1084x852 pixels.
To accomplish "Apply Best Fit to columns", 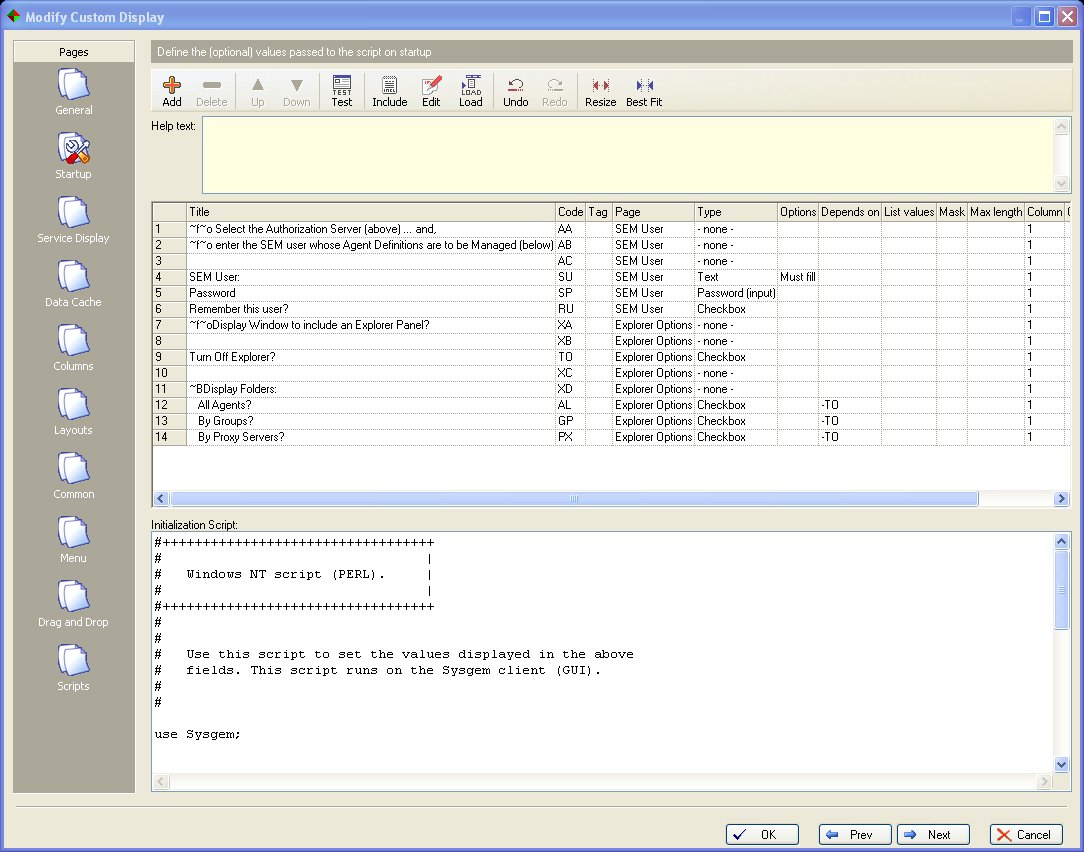I will 644,91.
